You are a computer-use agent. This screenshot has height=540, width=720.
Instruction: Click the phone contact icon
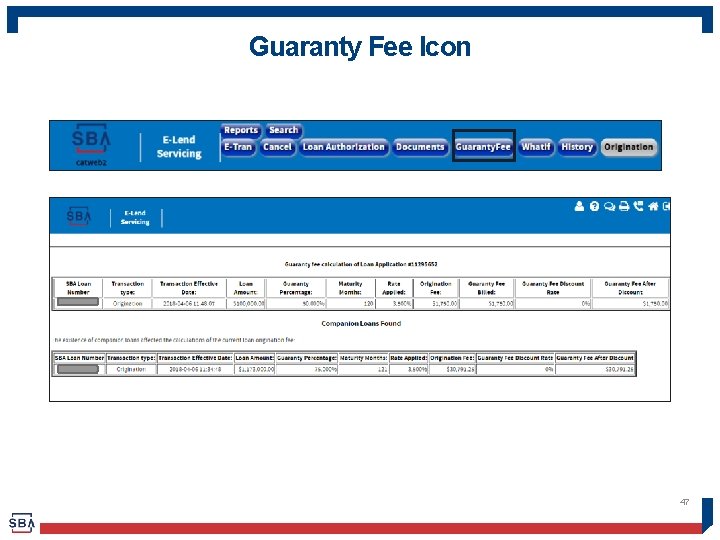coord(638,206)
